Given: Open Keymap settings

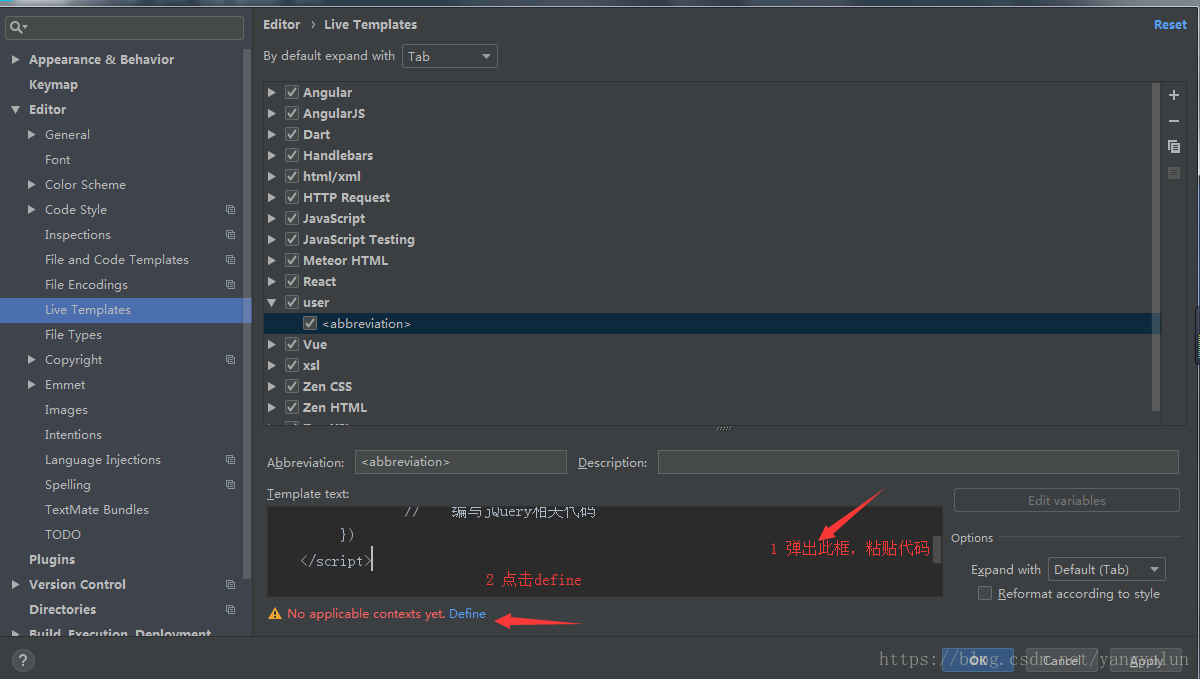Looking at the screenshot, I should tap(53, 85).
